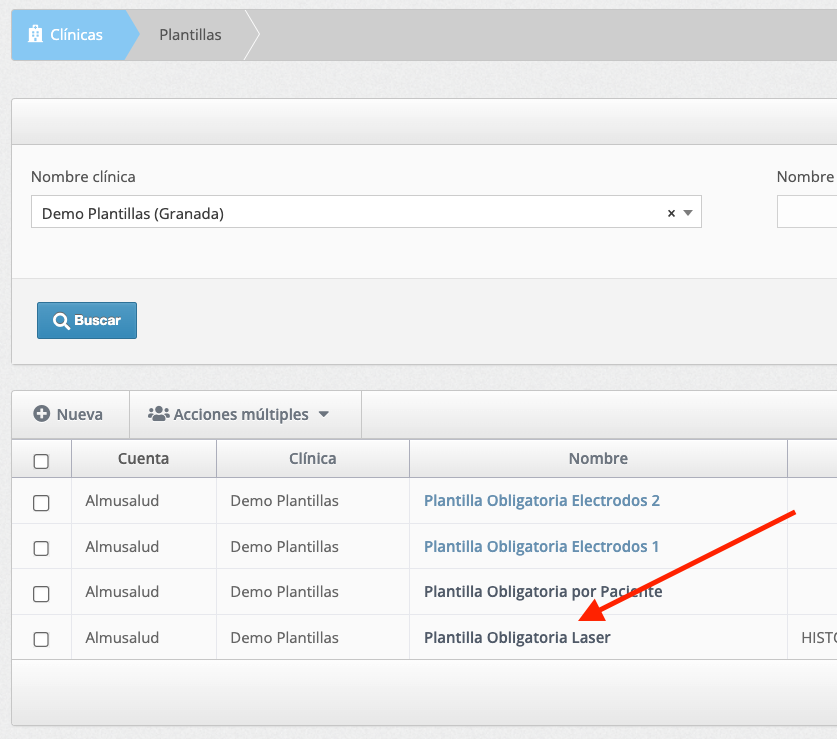
Task: Click Demo Plantillas in the Electrodos 1 row
Action: pos(285,547)
